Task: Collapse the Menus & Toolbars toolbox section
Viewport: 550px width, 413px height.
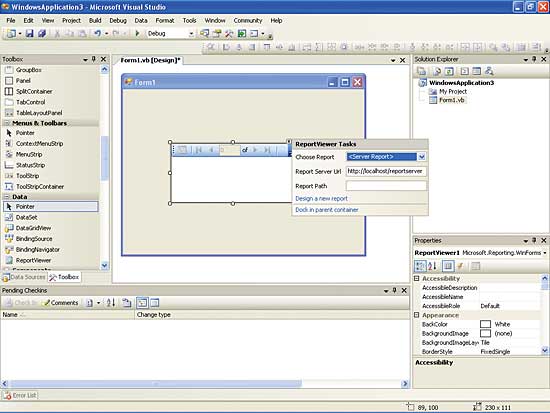Action: tap(7, 123)
